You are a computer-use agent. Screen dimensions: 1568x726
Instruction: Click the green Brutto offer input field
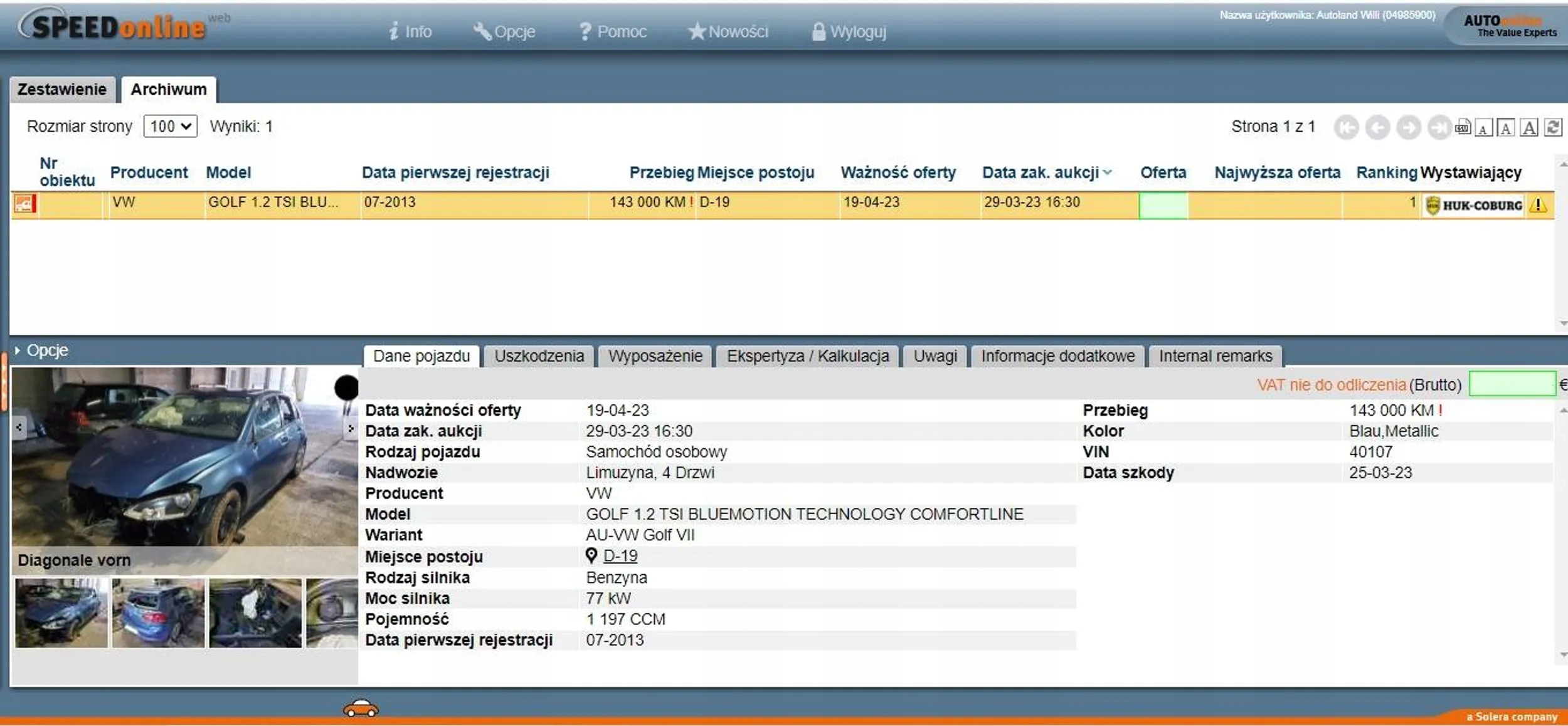[1512, 384]
